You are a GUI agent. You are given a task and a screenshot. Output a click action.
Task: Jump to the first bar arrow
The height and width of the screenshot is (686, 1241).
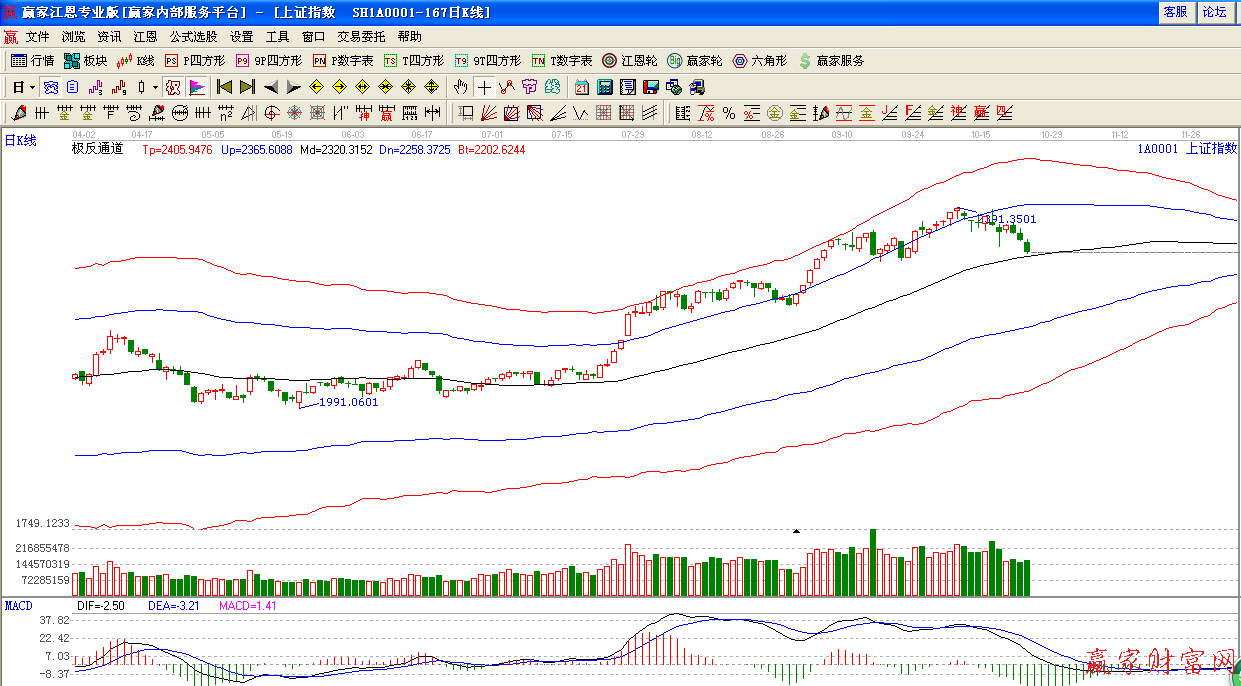click(224, 87)
